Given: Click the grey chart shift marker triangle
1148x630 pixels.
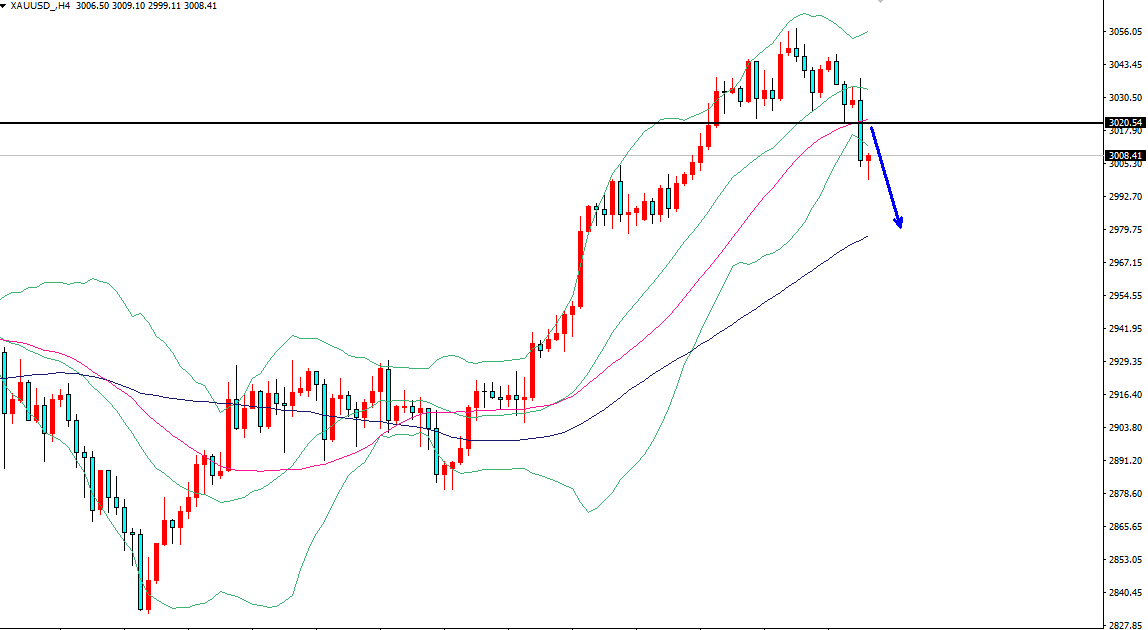Looking at the screenshot, I should coord(880,2).
